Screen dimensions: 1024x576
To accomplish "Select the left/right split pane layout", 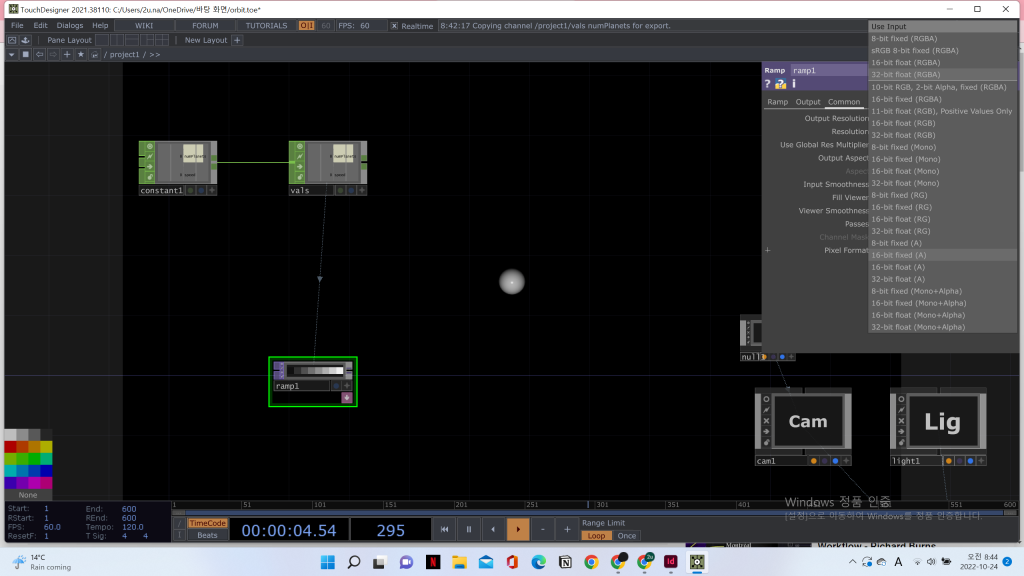I will [x=117, y=40].
